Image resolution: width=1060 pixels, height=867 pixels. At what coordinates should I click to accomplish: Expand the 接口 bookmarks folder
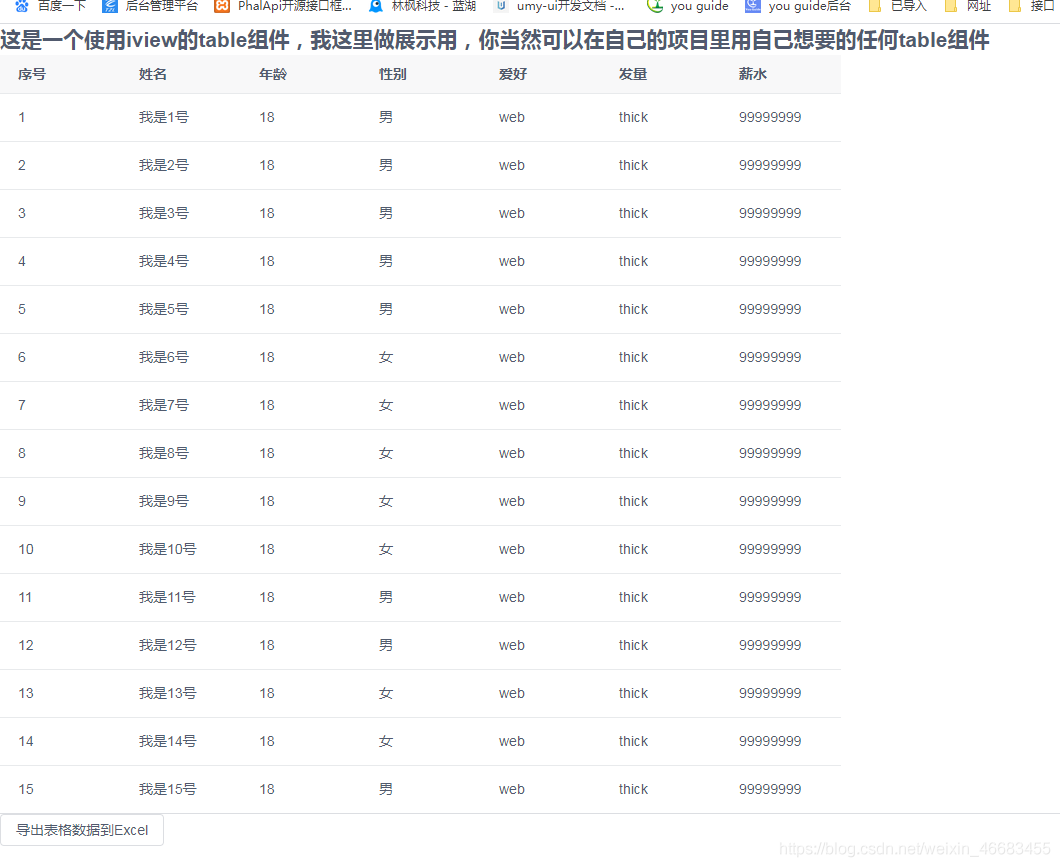pos(1030,7)
